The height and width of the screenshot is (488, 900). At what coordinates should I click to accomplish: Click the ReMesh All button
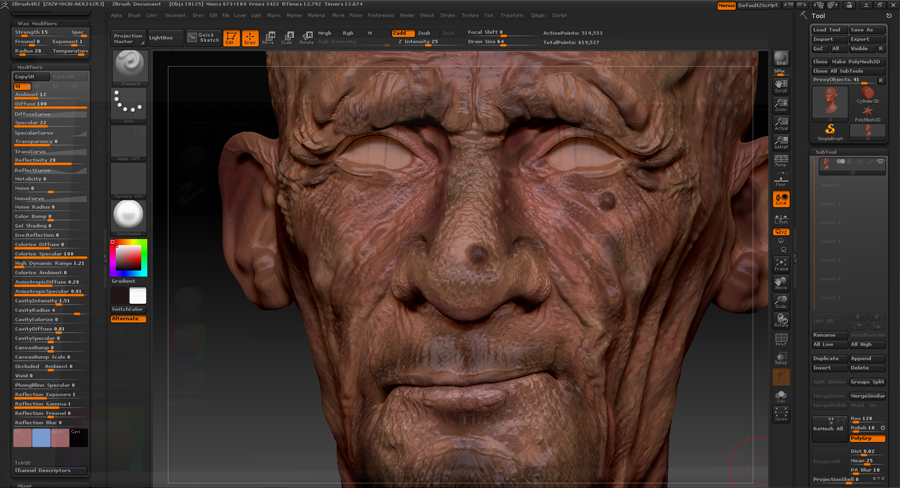click(x=830, y=428)
